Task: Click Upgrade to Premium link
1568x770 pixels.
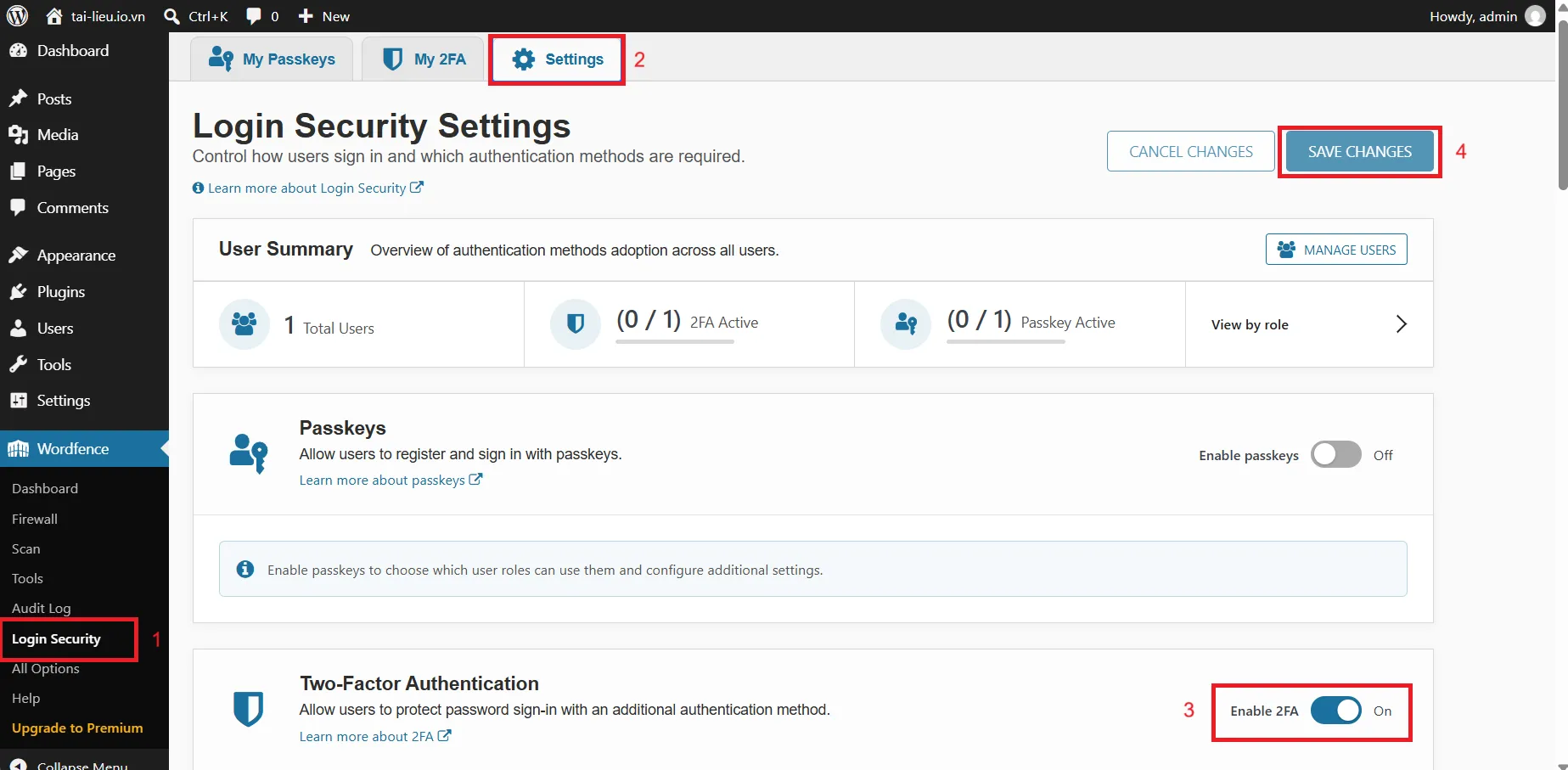Action: point(77,728)
